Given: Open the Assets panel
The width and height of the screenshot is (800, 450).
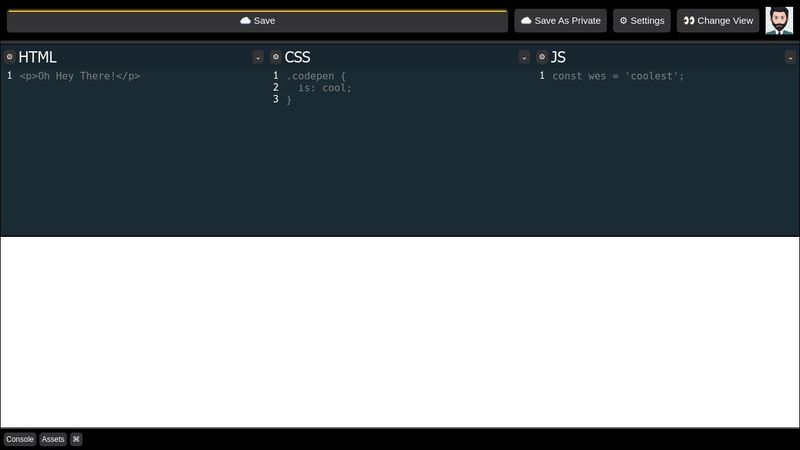Looking at the screenshot, I should click(x=53, y=439).
